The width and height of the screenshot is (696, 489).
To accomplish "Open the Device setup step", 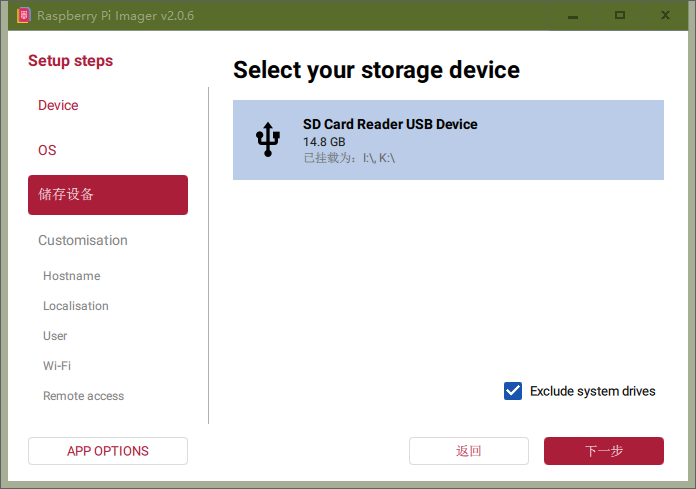I will 58,105.
